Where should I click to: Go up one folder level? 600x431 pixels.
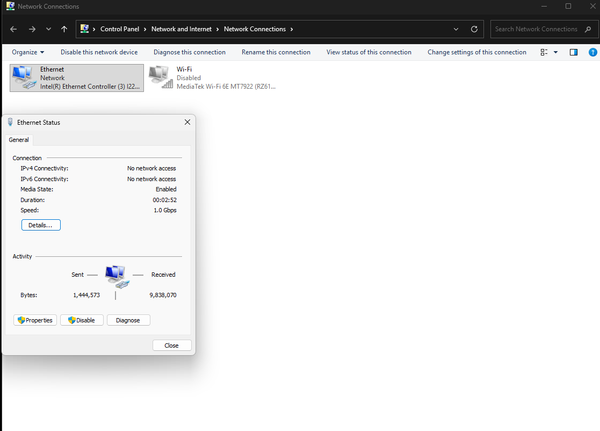64,29
